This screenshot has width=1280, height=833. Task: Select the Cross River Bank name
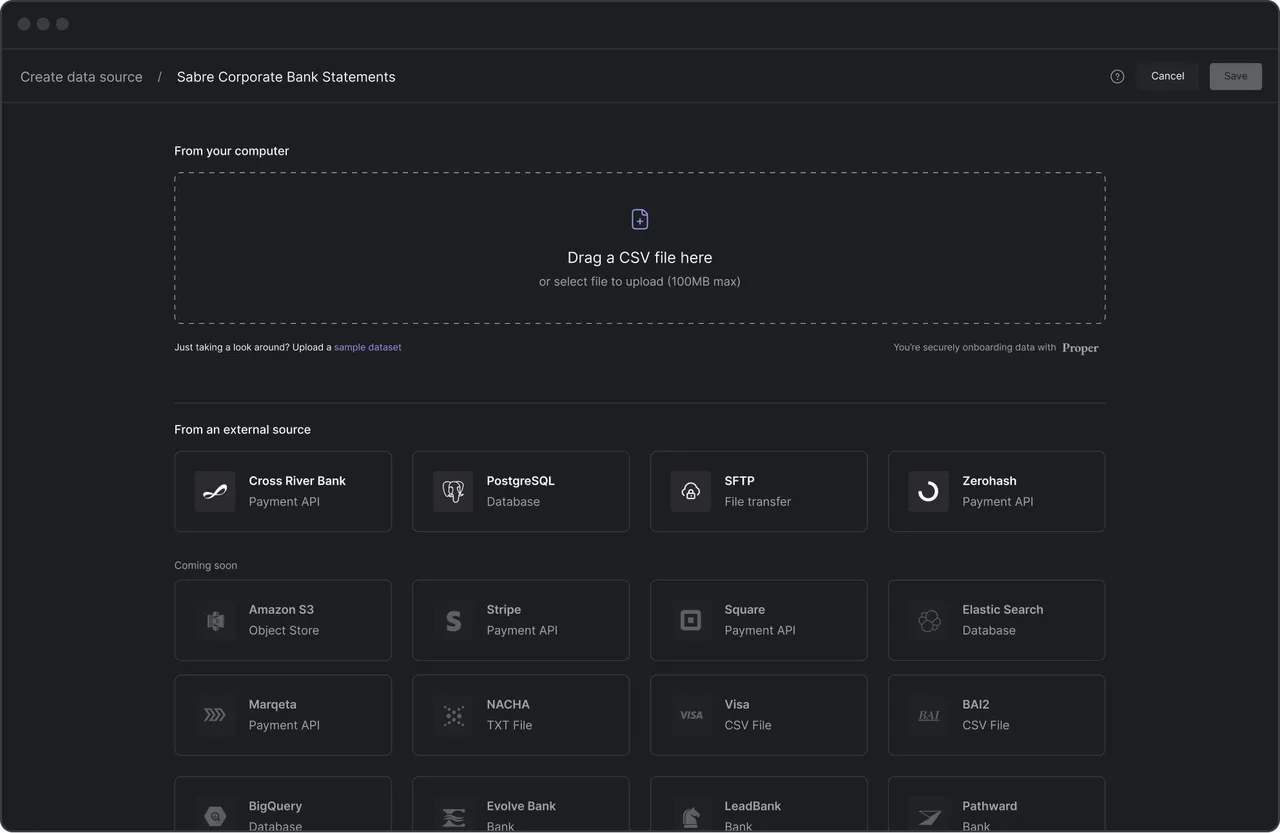click(297, 481)
